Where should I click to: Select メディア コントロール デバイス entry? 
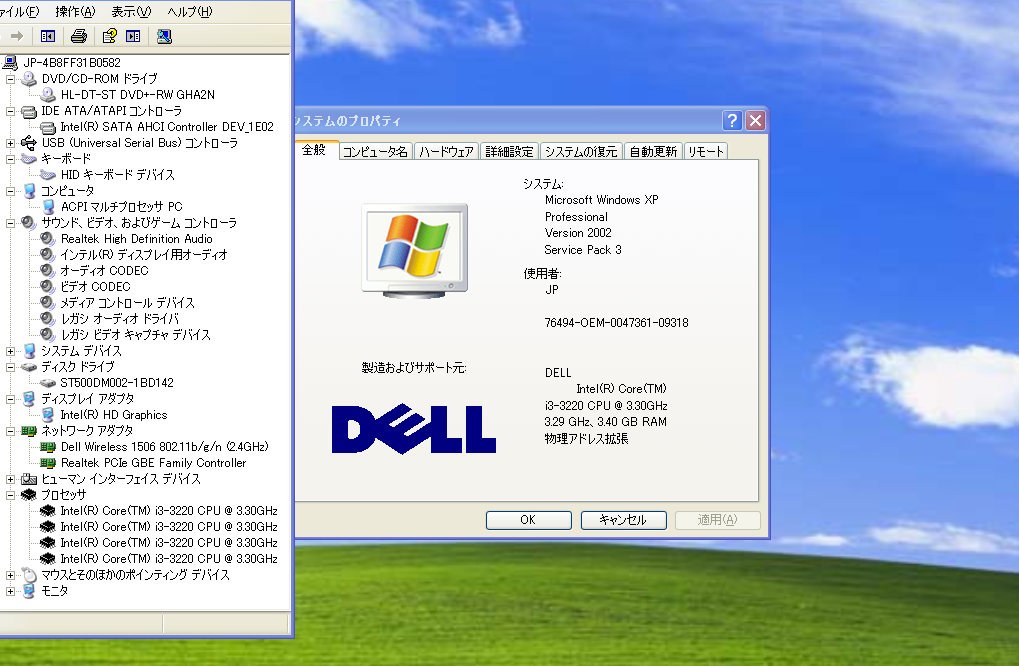[x=127, y=303]
